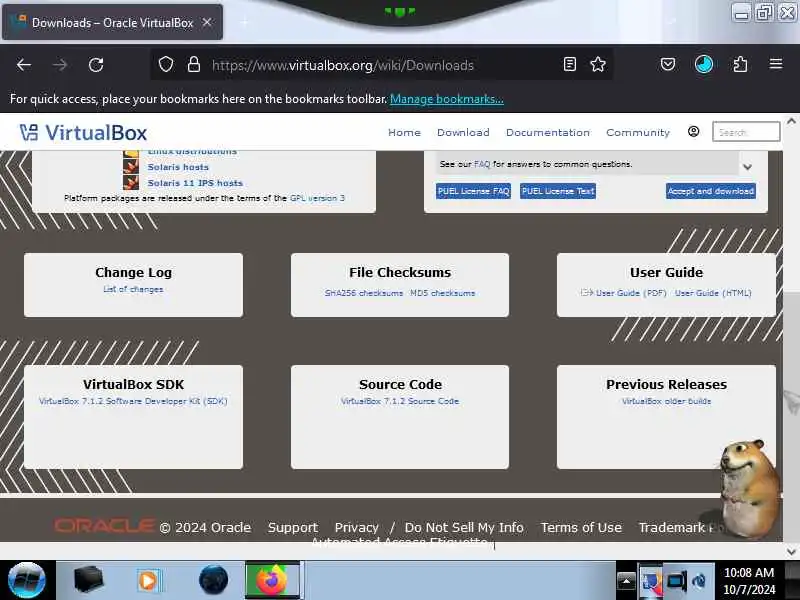The image size is (800, 600).
Task: Open VirtualBox older builds link
Action: pyautogui.click(x=666, y=401)
